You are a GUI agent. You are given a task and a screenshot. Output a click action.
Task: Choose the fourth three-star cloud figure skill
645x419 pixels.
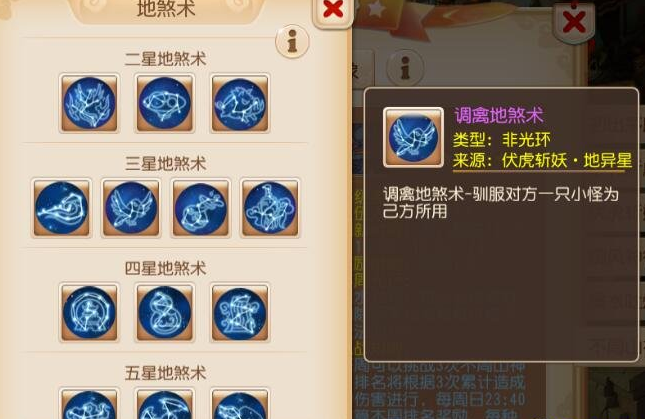tap(270, 208)
